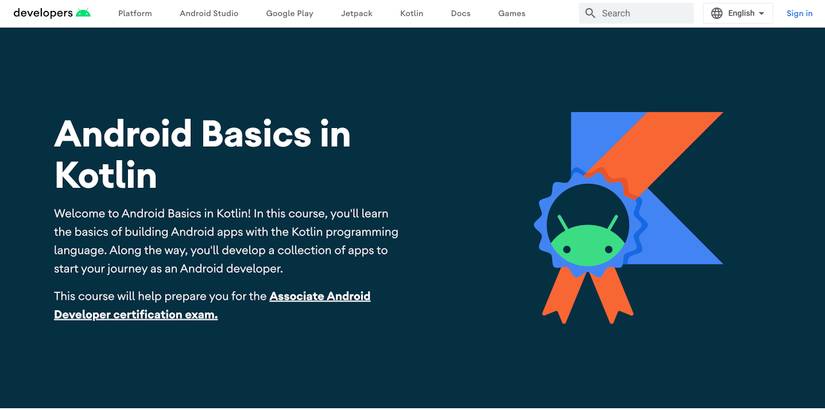Expand the English language dropdown
The height and width of the screenshot is (410, 825).
[738, 13]
